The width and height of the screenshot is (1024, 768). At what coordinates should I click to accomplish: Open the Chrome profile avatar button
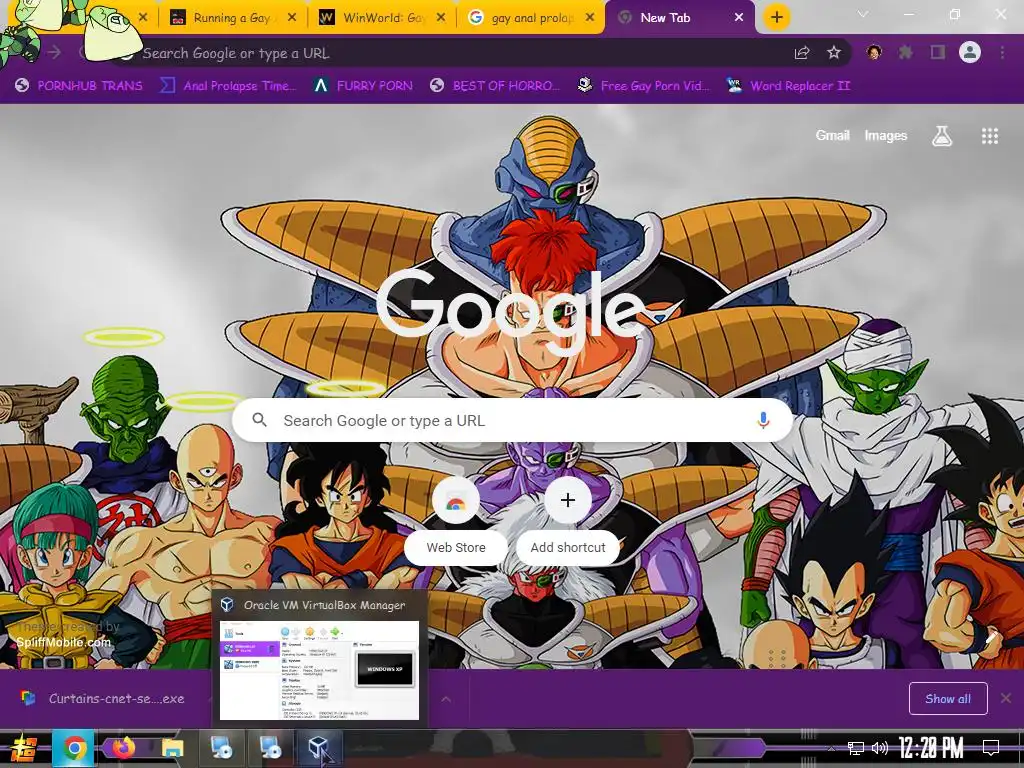pyautogui.click(x=970, y=52)
